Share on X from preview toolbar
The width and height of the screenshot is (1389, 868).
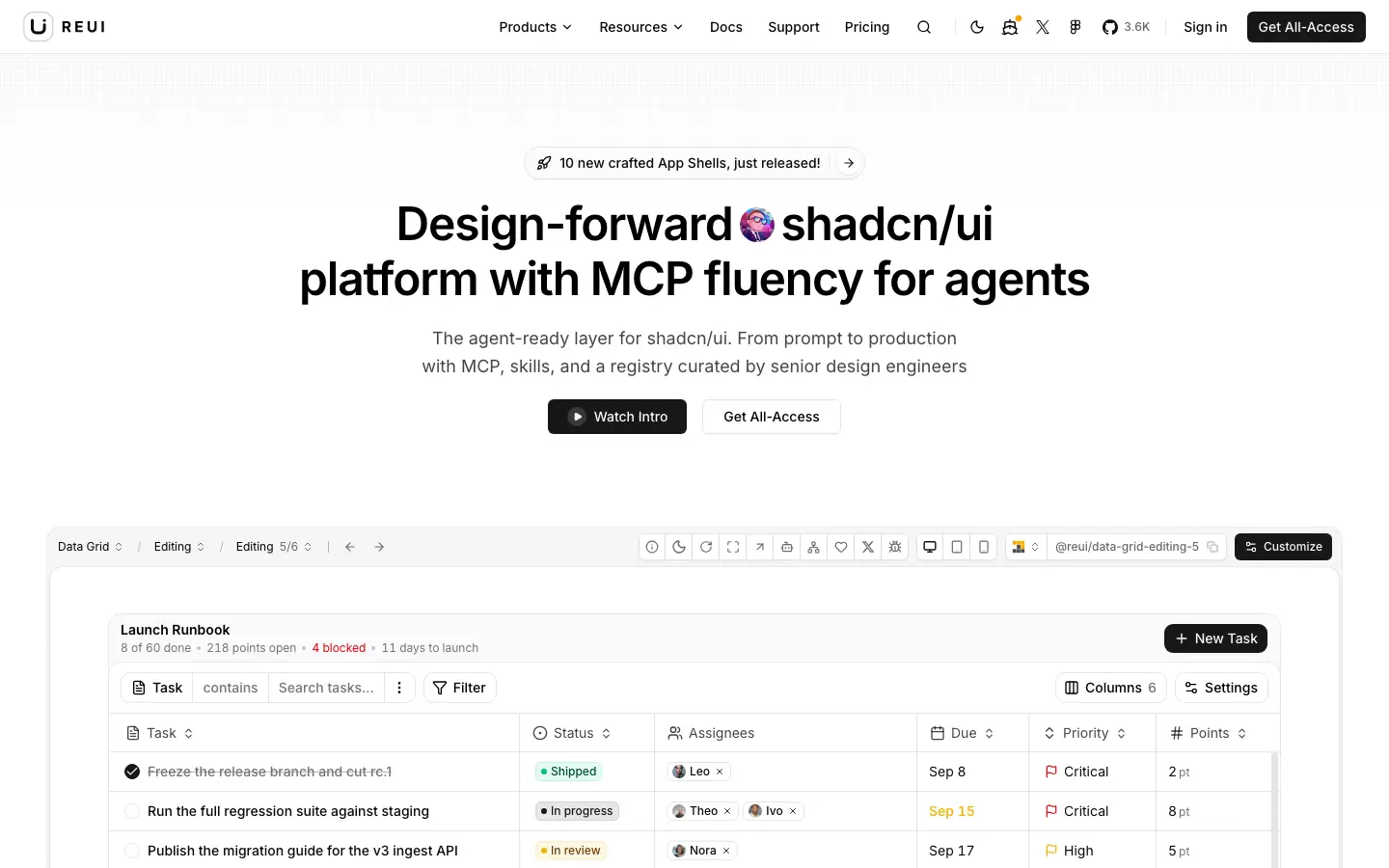[868, 547]
